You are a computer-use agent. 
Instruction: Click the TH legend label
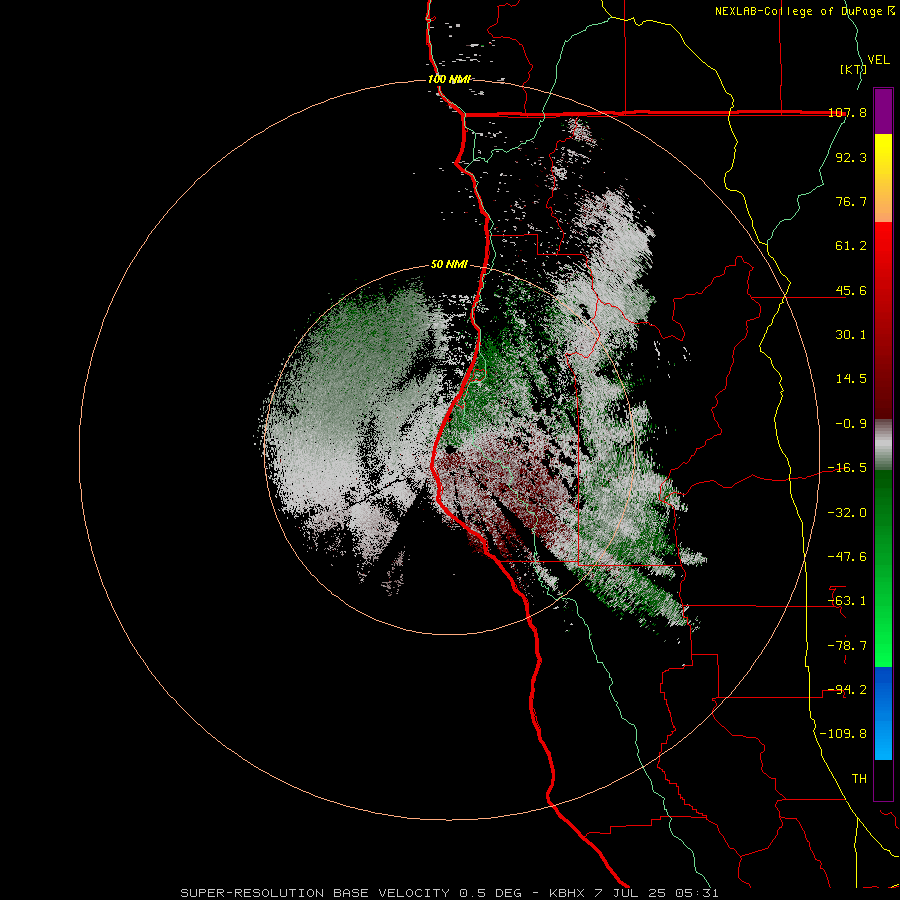859,779
